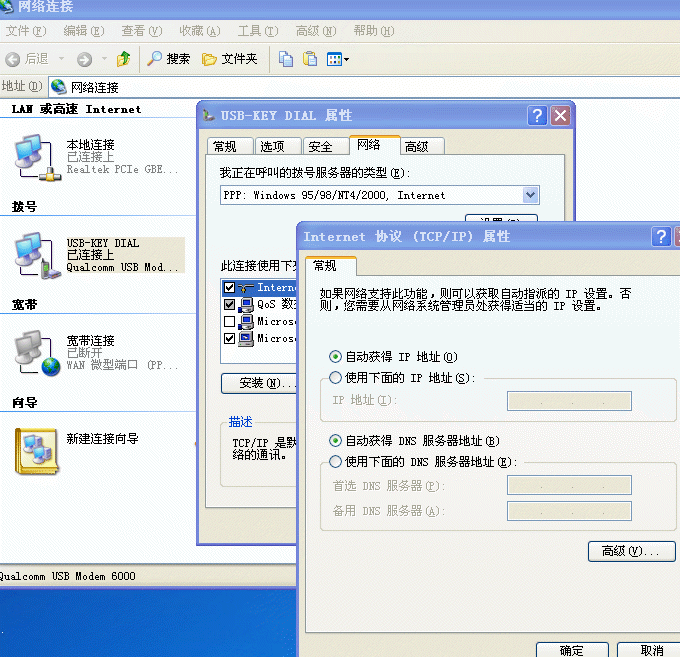Screen dimensions: 680x657
Task: Click the 安装 button
Action: (260, 383)
